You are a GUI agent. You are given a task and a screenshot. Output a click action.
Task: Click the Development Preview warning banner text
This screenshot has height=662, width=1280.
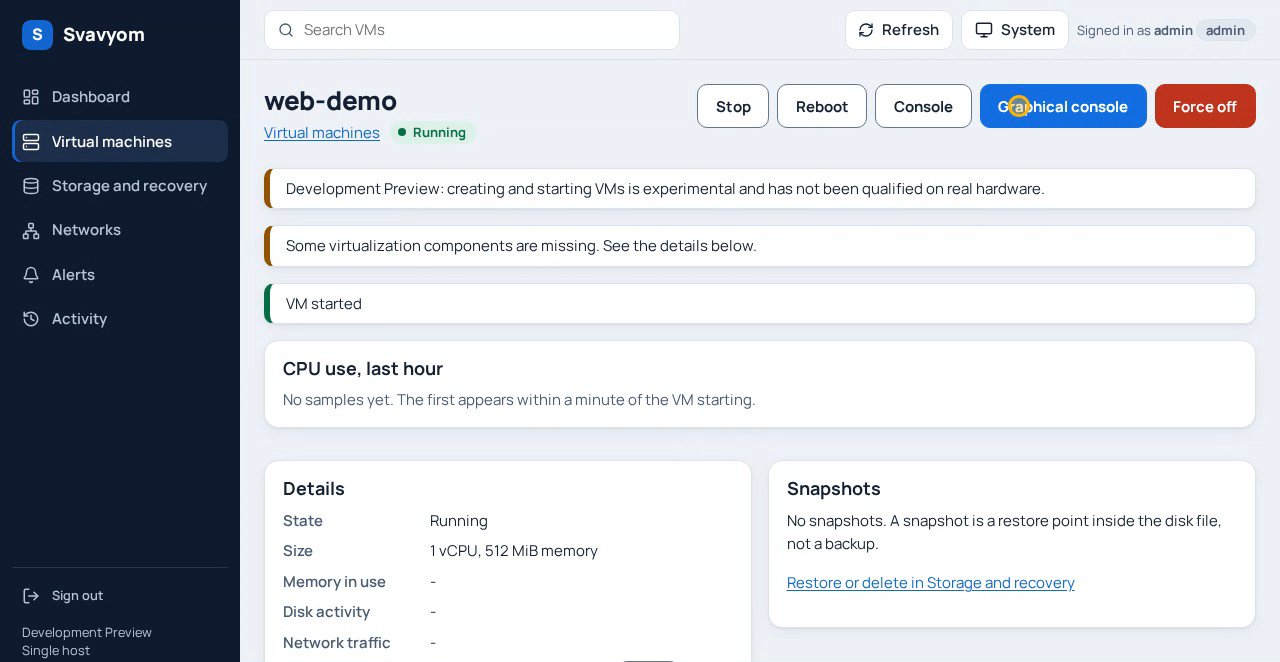pyautogui.click(x=665, y=189)
